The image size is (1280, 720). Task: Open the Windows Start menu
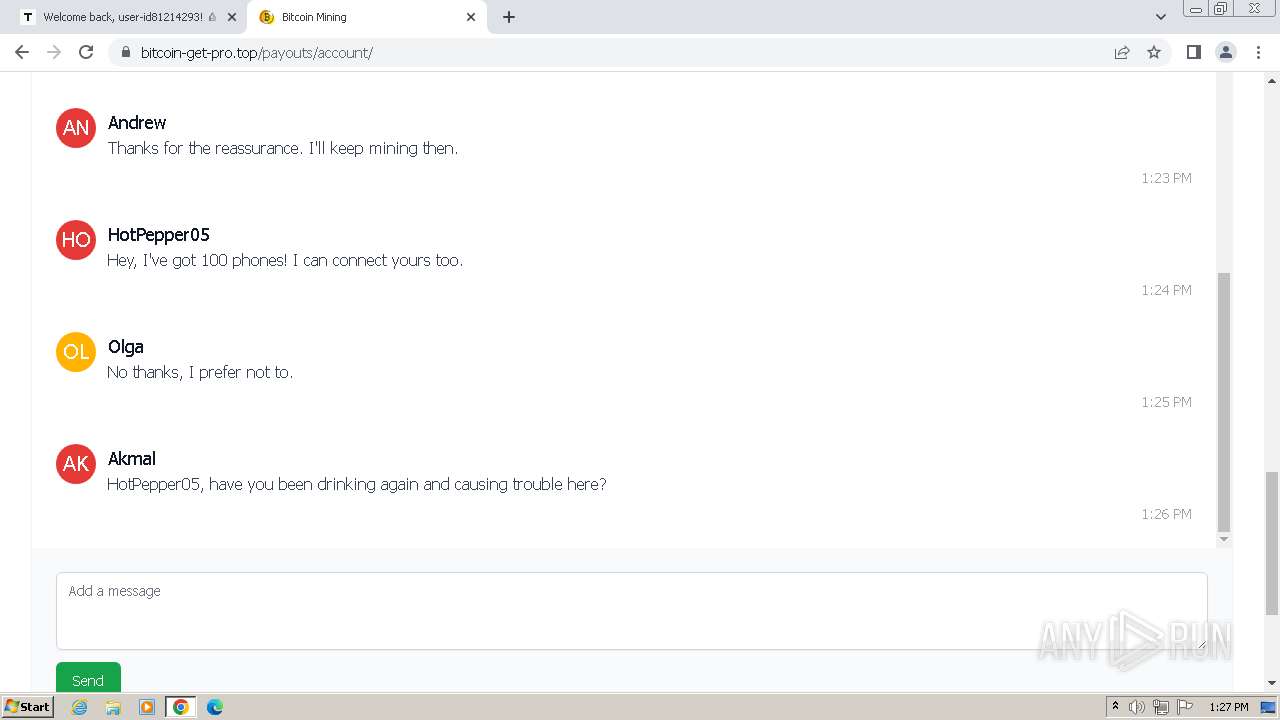tap(27, 707)
